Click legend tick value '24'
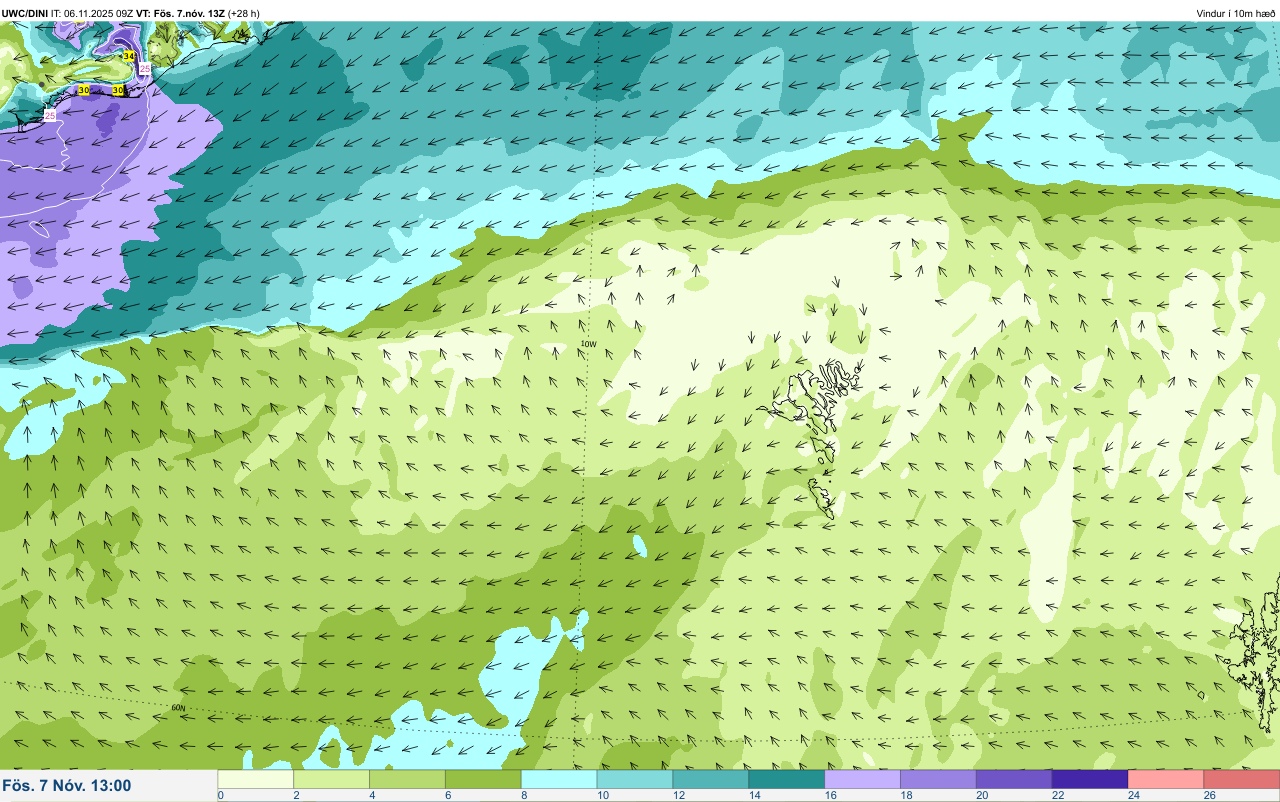This screenshot has height=802, width=1280. point(1135,795)
